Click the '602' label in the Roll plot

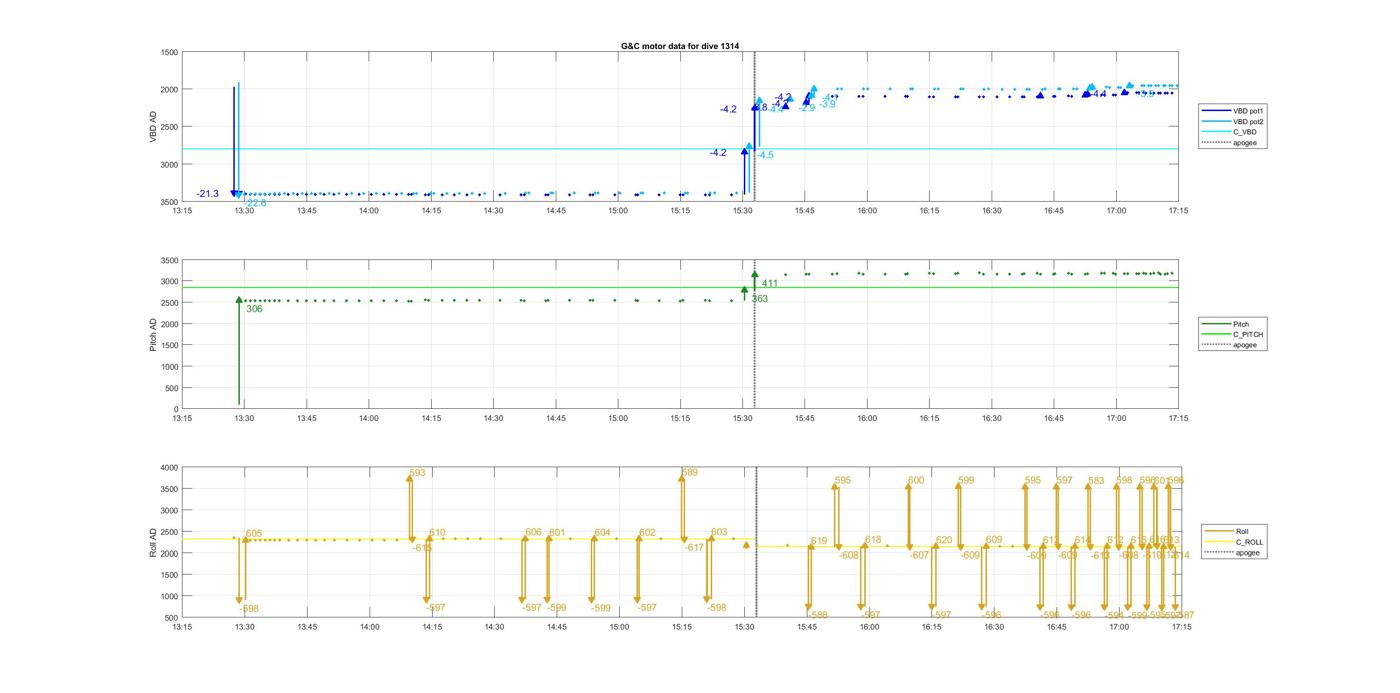[647, 533]
